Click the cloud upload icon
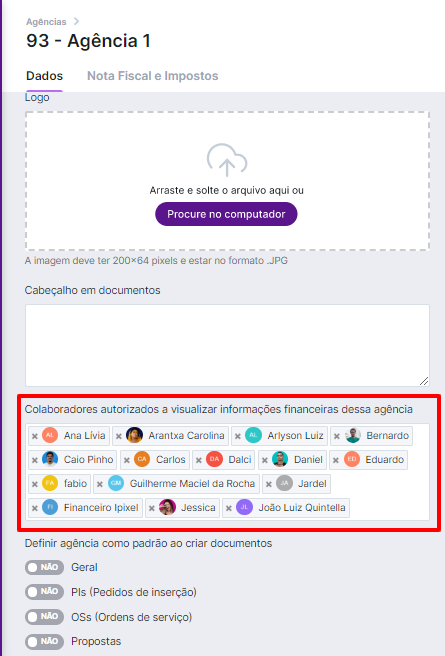The height and width of the screenshot is (656, 445). [227, 160]
